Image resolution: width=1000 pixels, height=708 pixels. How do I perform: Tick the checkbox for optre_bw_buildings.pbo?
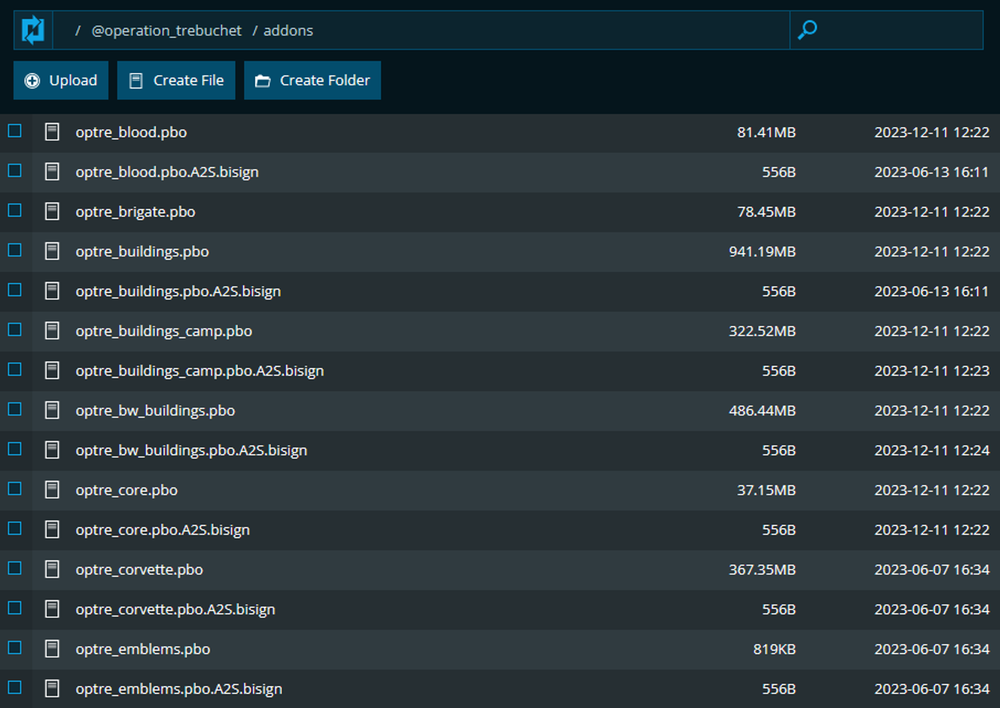14,409
